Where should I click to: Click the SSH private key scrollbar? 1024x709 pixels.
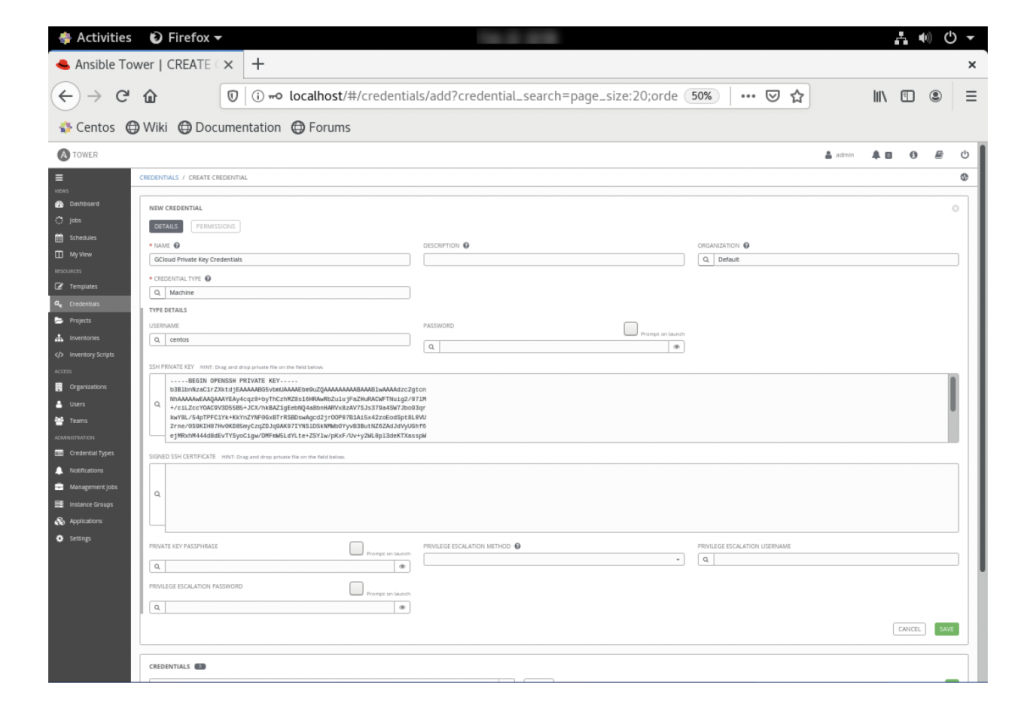(x=951, y=393)
